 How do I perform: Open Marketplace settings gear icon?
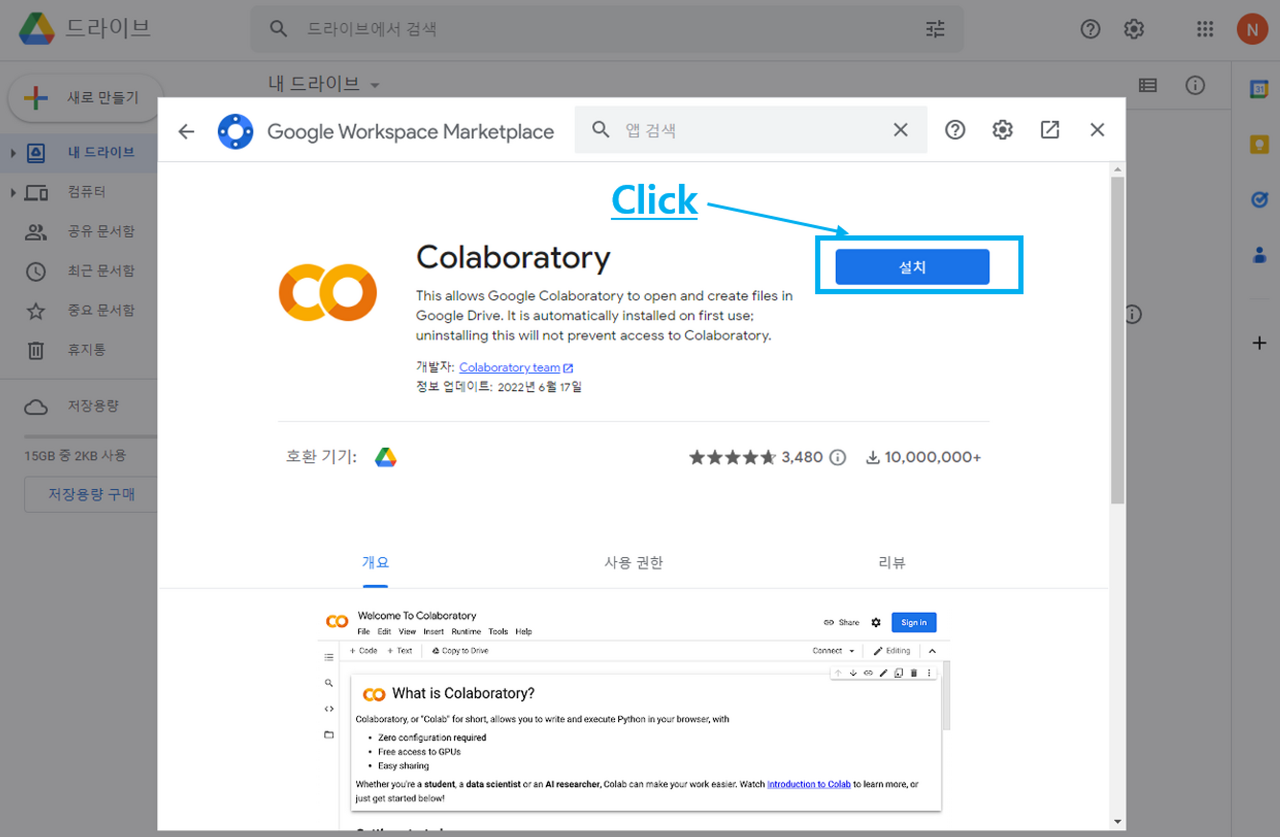click(x=1002, y=130)
